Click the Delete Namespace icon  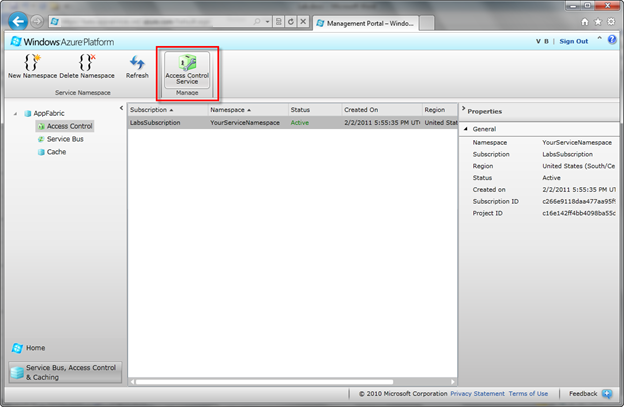point(87,63)
